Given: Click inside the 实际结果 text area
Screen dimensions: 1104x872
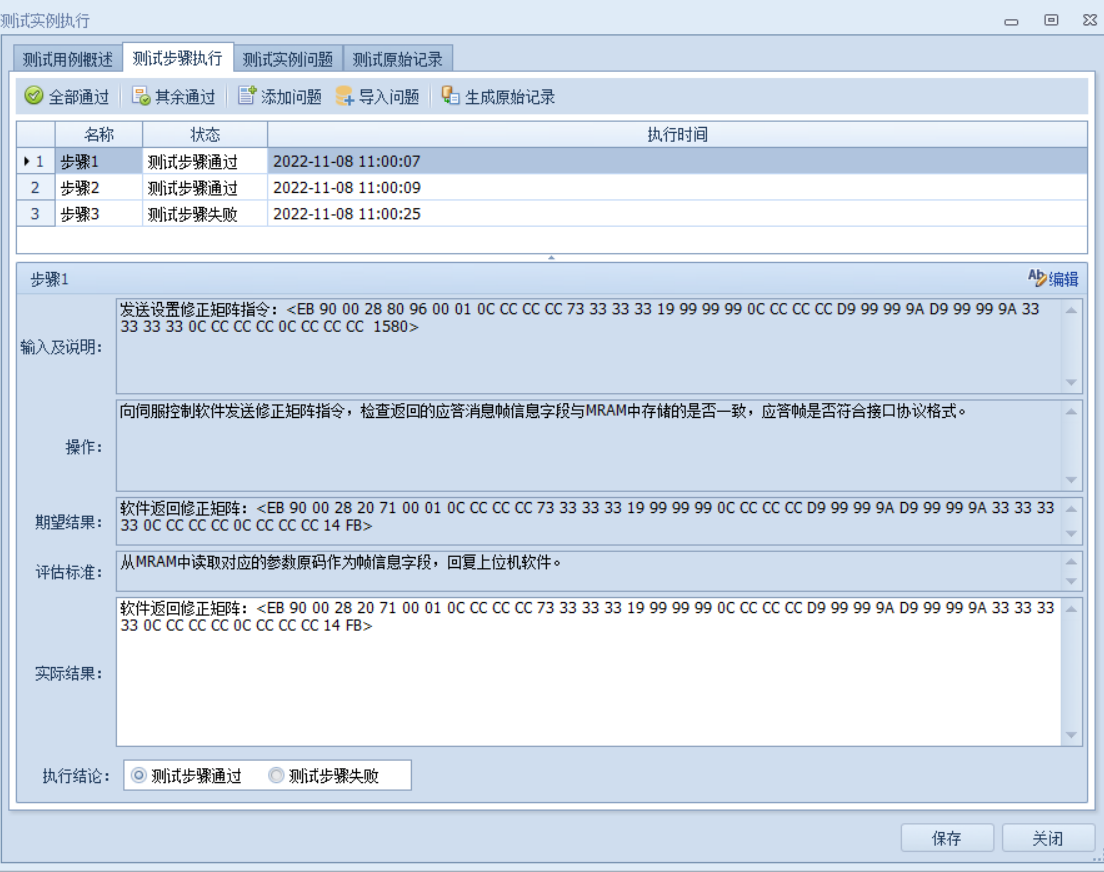Looking at the screenshot, I should (589, 672).
